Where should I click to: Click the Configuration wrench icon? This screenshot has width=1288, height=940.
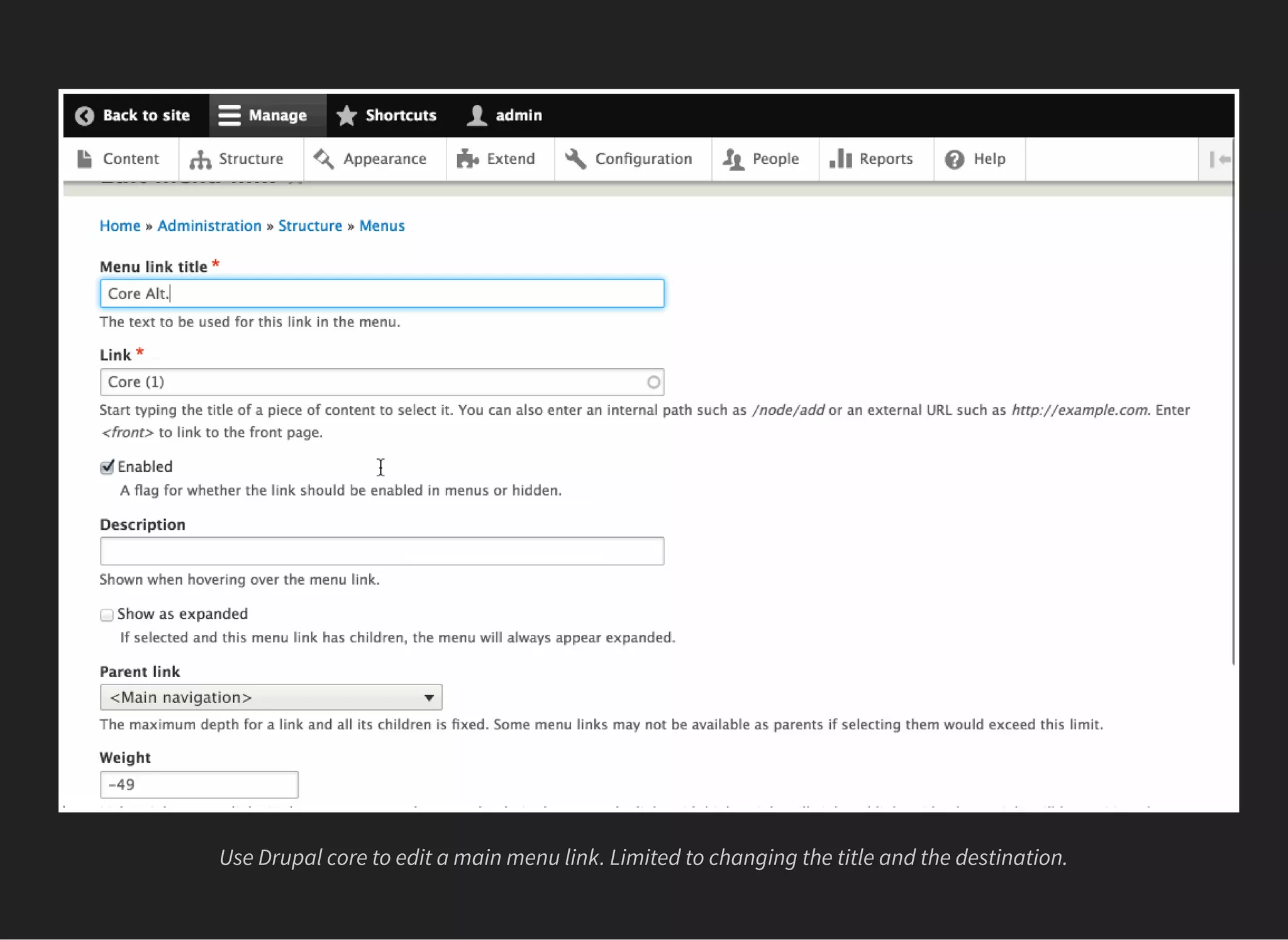[x=575, y=159]
